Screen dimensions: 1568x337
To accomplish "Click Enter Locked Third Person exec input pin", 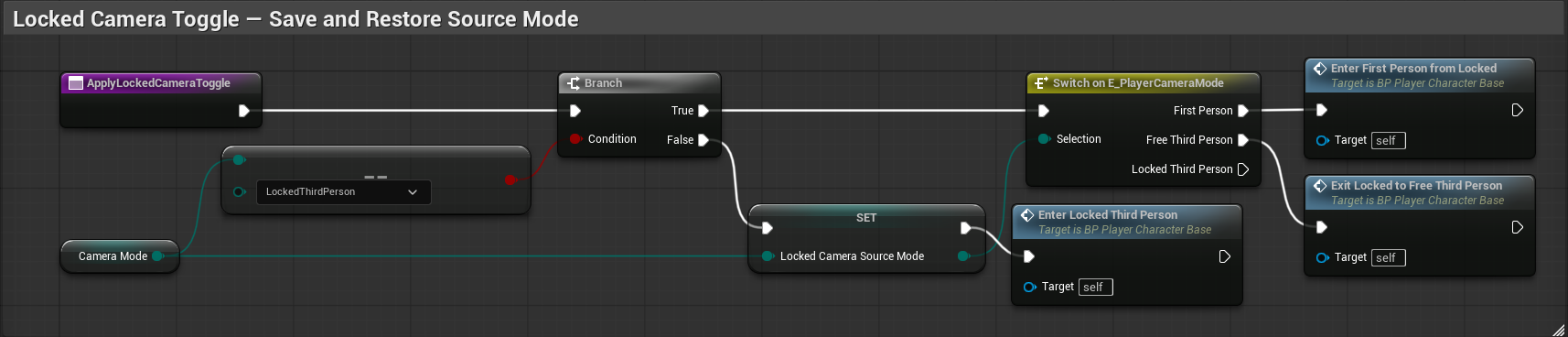I will [x=1029, y=257].
